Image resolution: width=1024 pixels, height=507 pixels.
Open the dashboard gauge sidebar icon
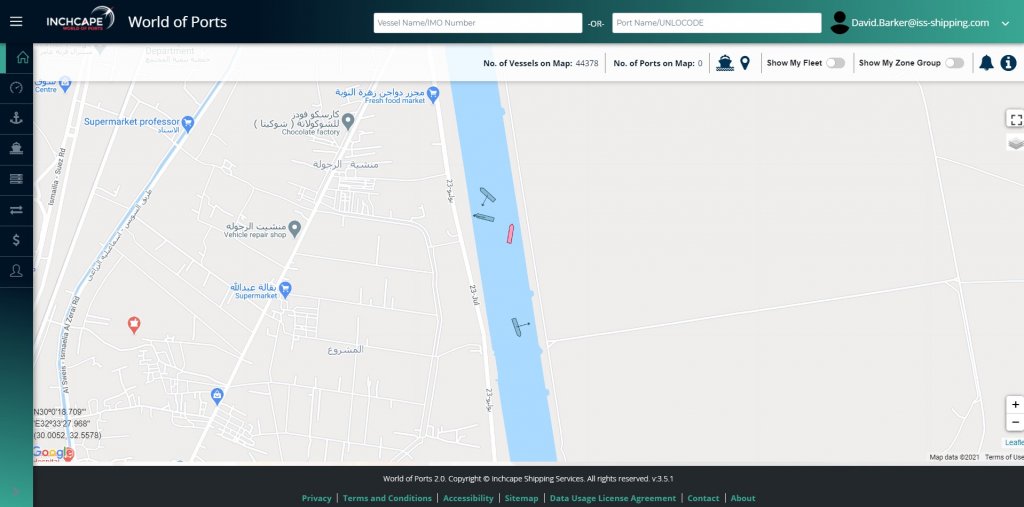point(16,88)
